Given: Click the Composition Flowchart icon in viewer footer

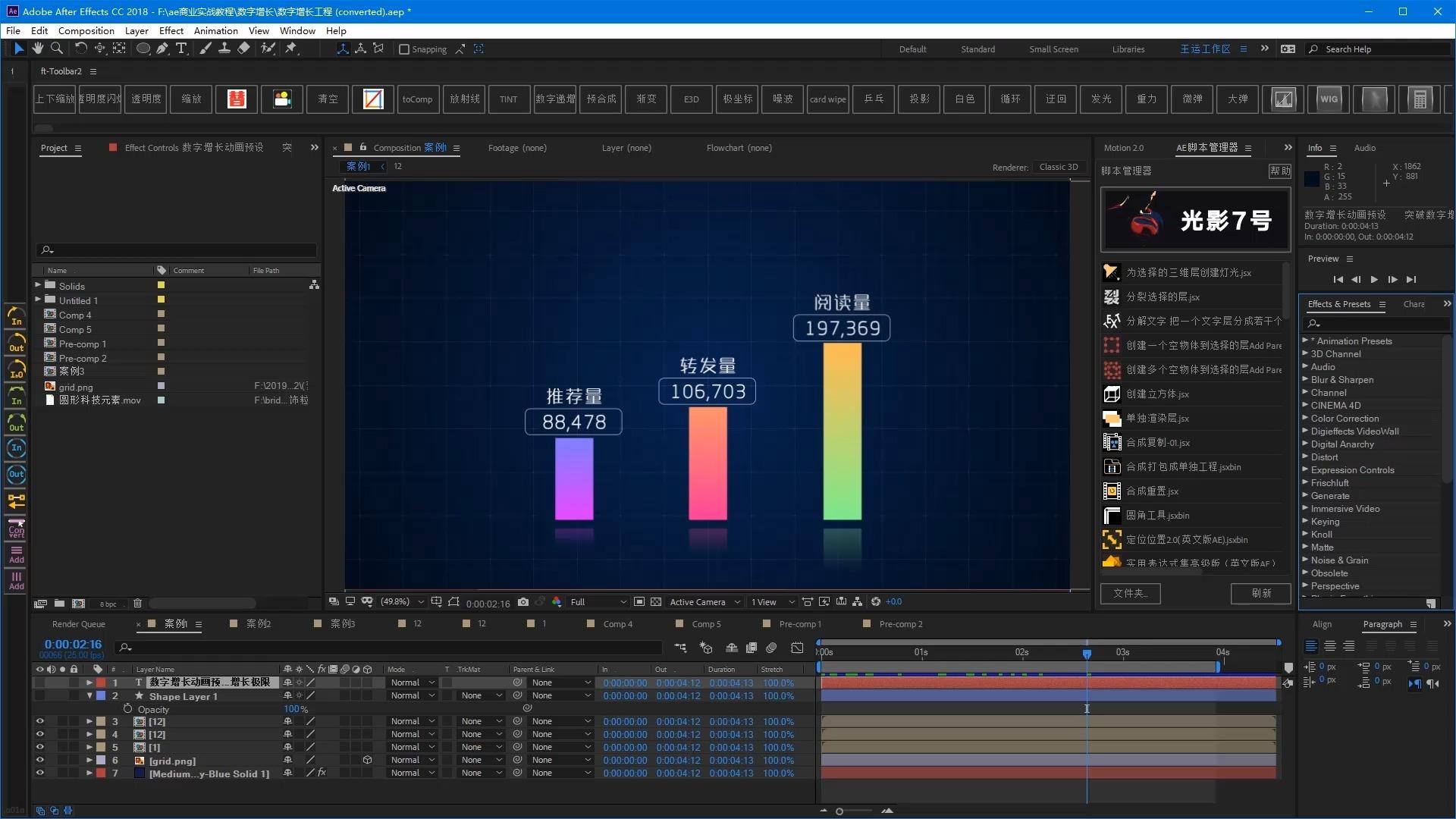Looking at the screenshot, I should 857,602.
